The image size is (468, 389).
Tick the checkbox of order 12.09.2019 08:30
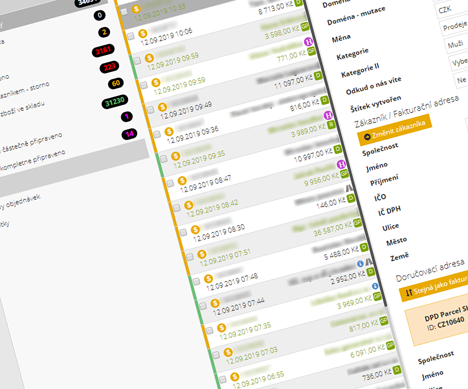click(x=183, y=232)
